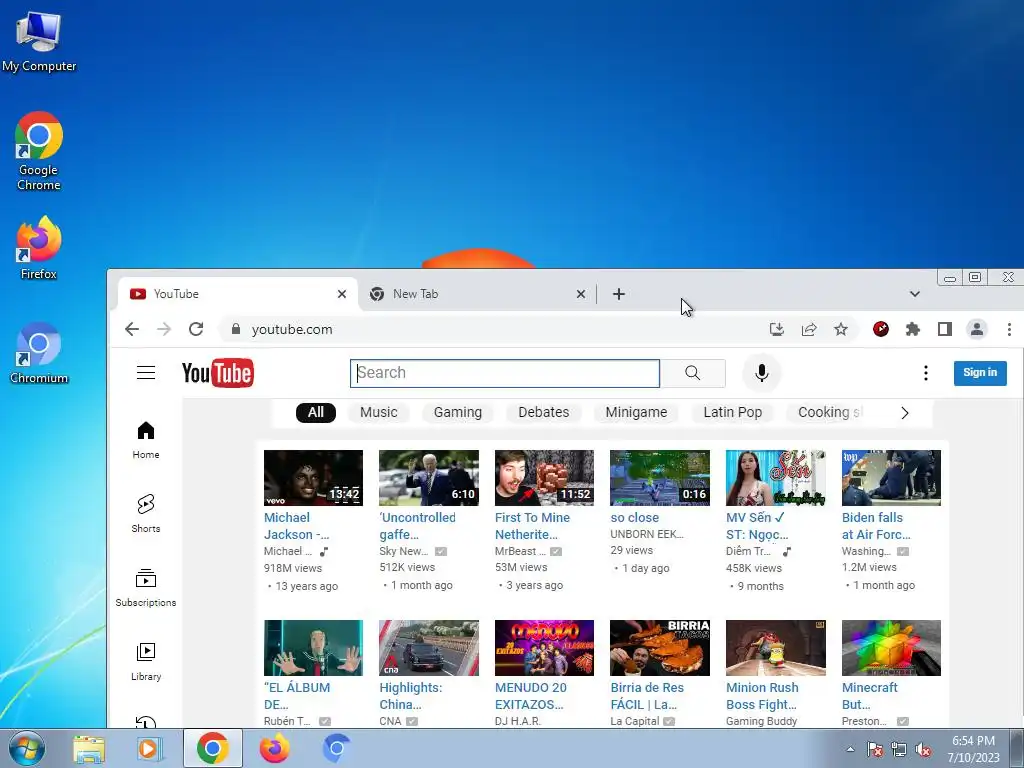Select the Minigame filter chip
1024x768 pixels.
click(636, 413)
